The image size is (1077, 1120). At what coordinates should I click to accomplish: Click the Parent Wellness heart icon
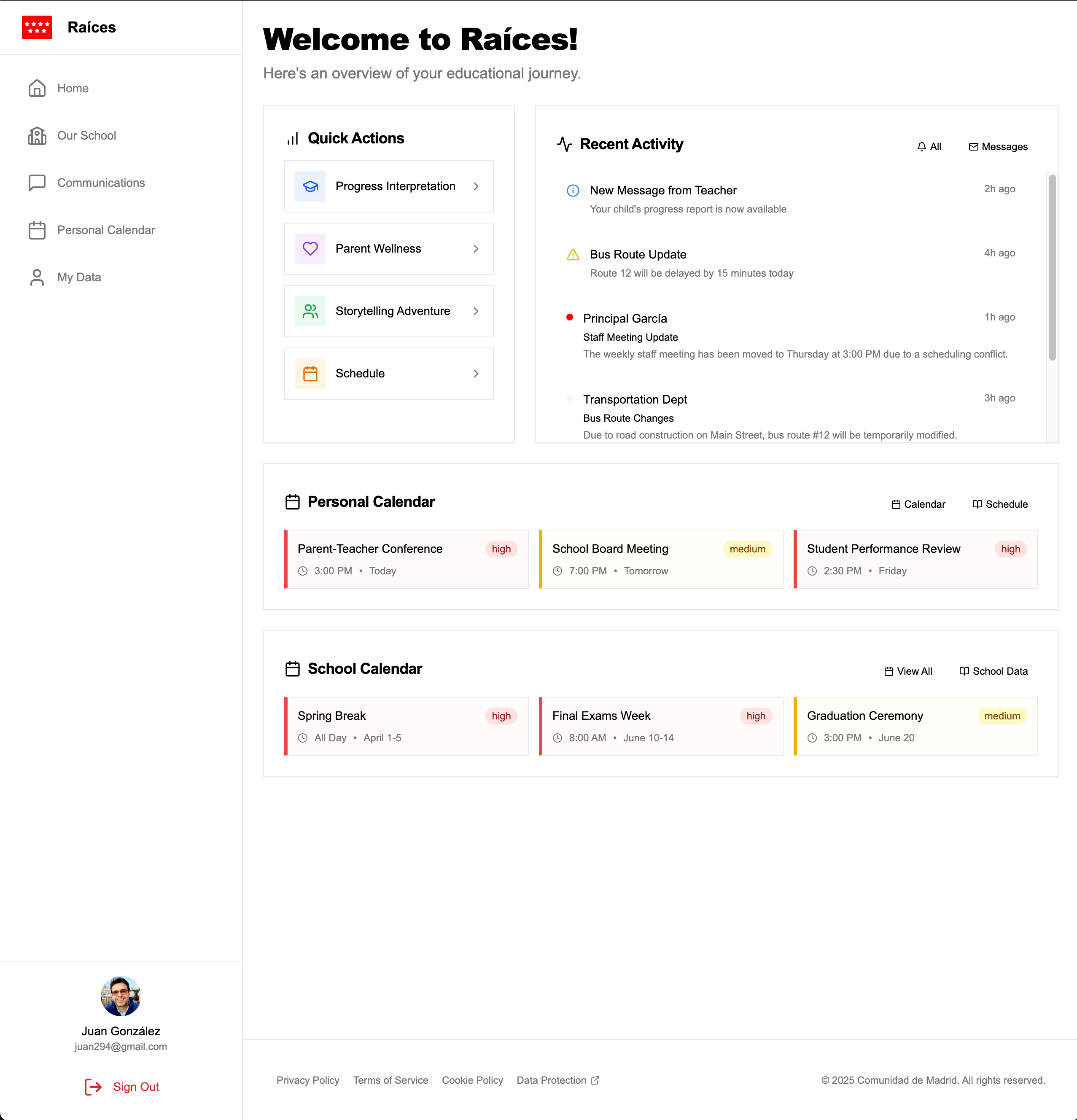pos(310,248)
